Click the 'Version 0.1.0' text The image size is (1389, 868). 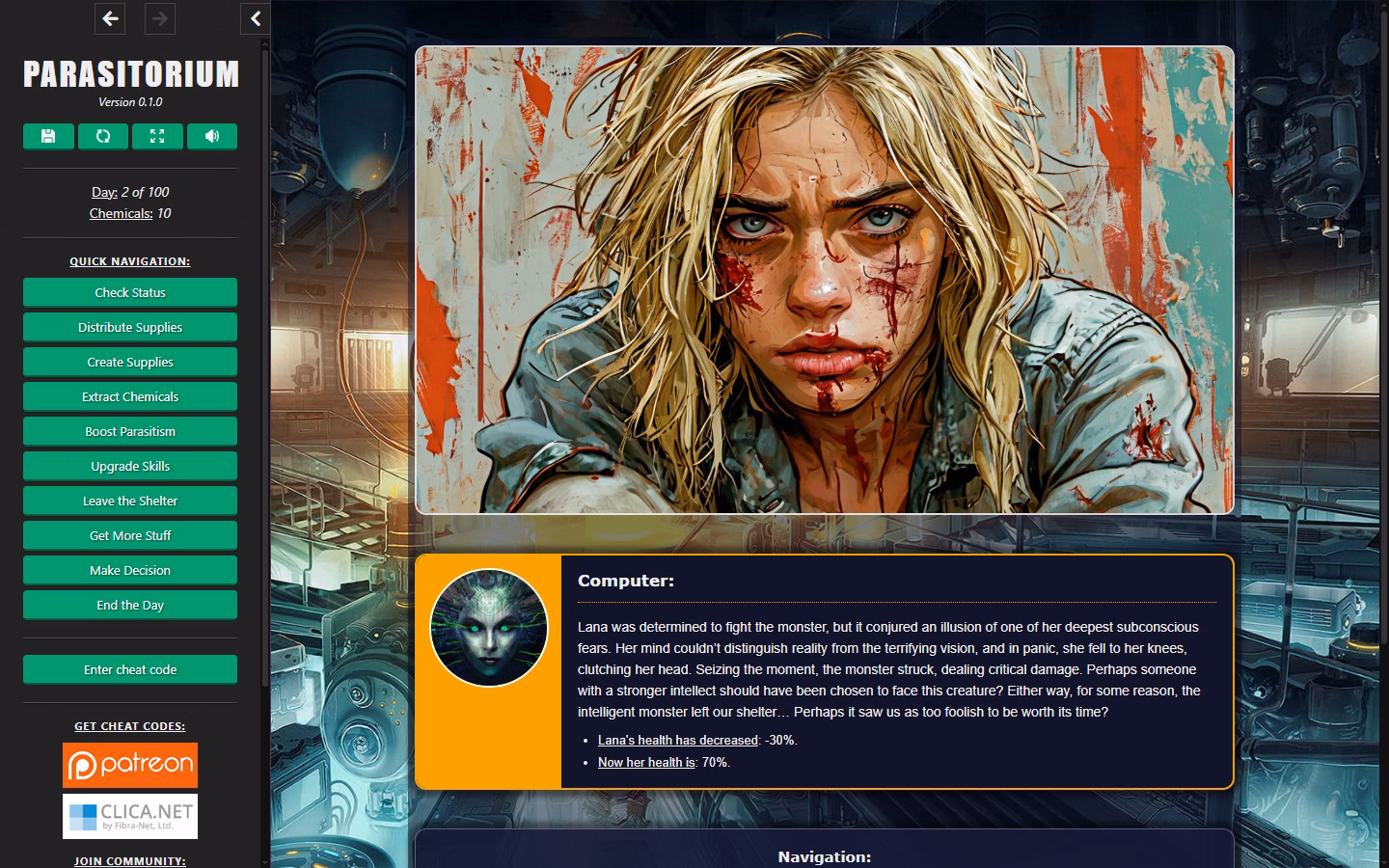[x=130, y=101]
